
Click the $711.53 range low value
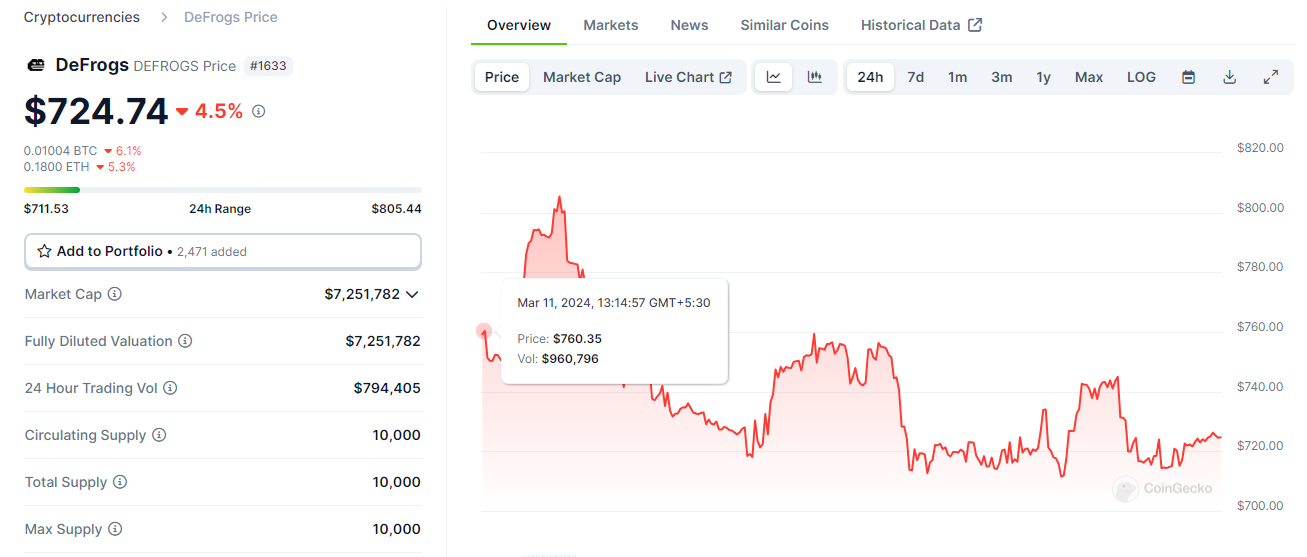tap(46, 209)
